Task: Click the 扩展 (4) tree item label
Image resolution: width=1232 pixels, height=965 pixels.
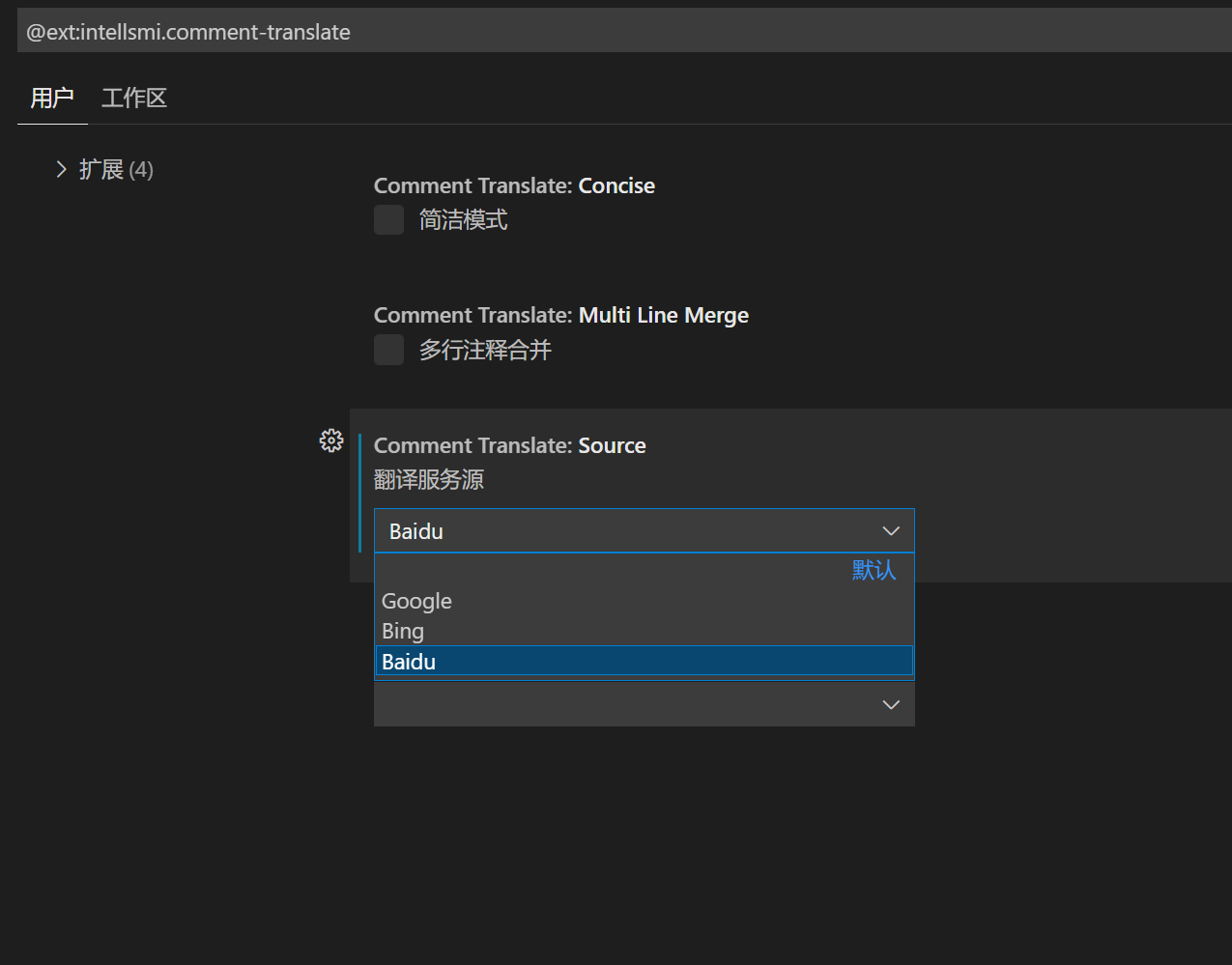Action: [116, 170]
